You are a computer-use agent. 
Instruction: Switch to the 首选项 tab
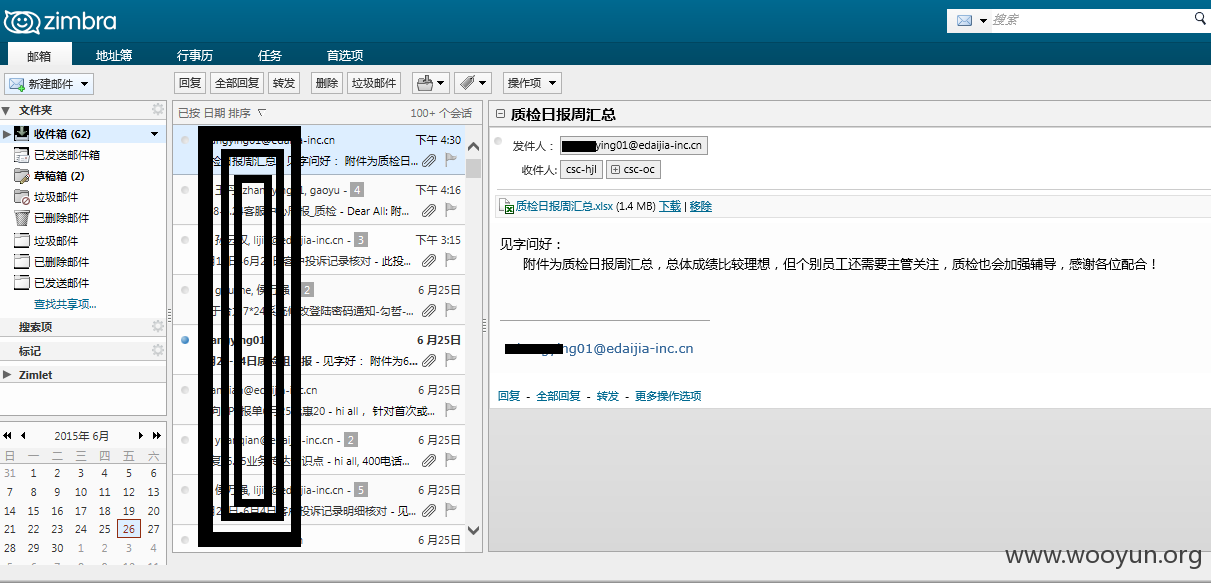pos(345,55)
